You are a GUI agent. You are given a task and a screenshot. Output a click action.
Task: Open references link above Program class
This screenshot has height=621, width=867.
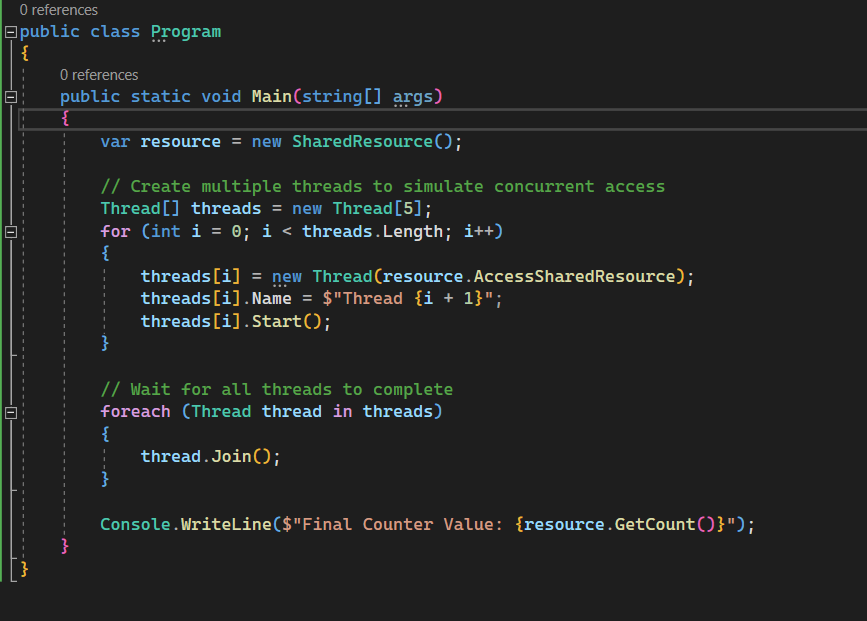click(x=59, y=10)
